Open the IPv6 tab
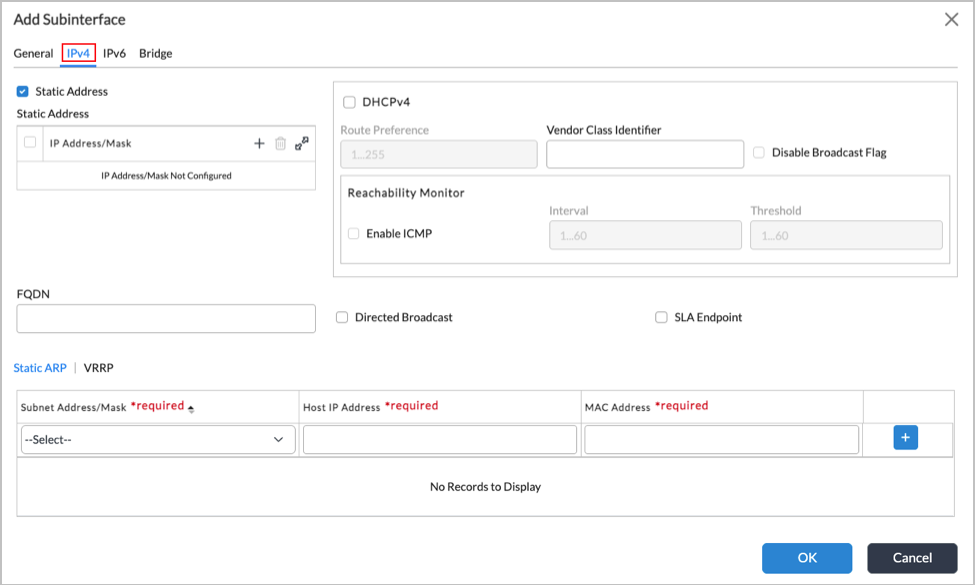 tap(114, 53)
